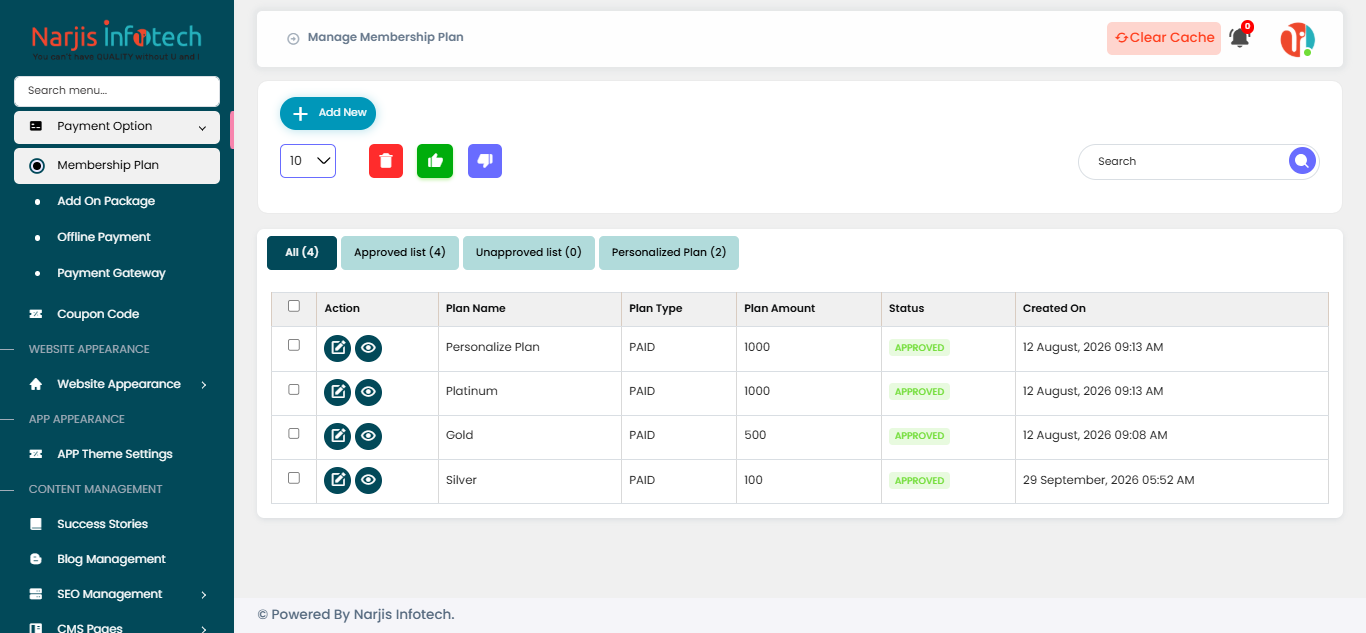Check the Platinum row checkbox

click(x=294, y=389)
